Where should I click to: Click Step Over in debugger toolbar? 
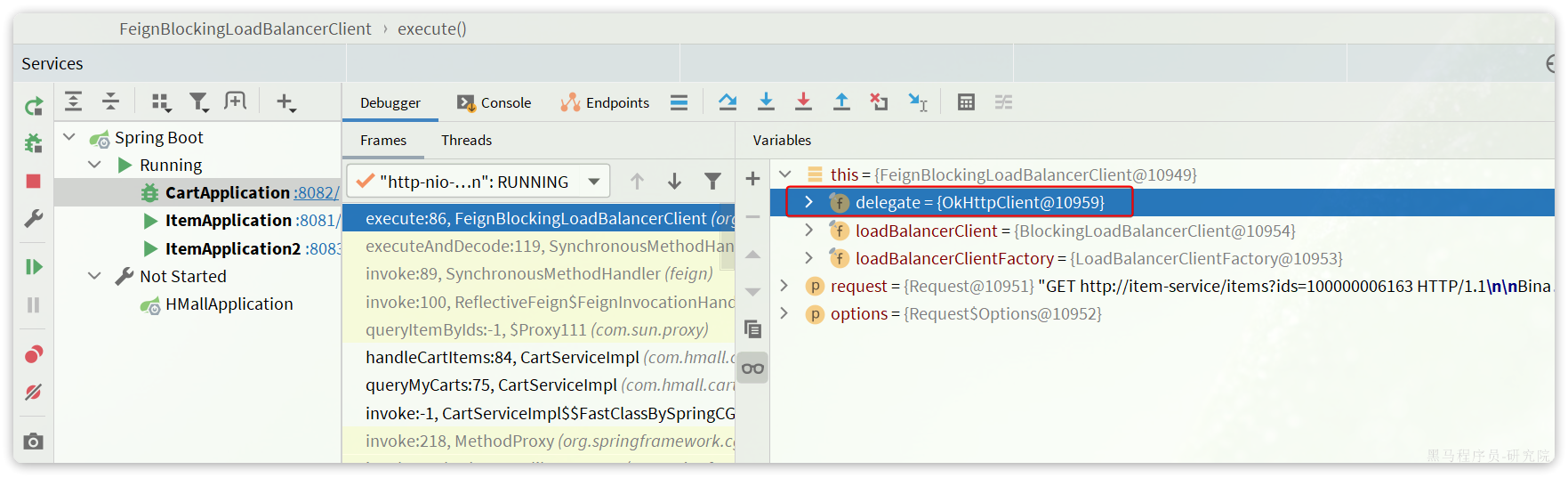(x=728, y=102)
